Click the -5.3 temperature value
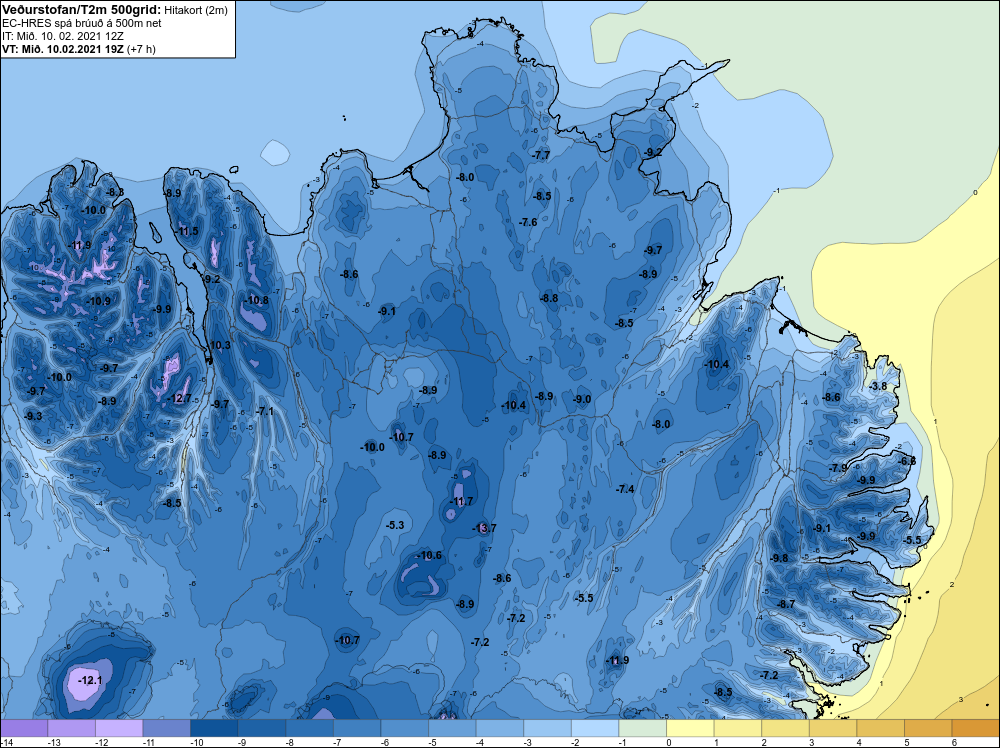This screenshot has width=1000, height=748. (395, 525)
